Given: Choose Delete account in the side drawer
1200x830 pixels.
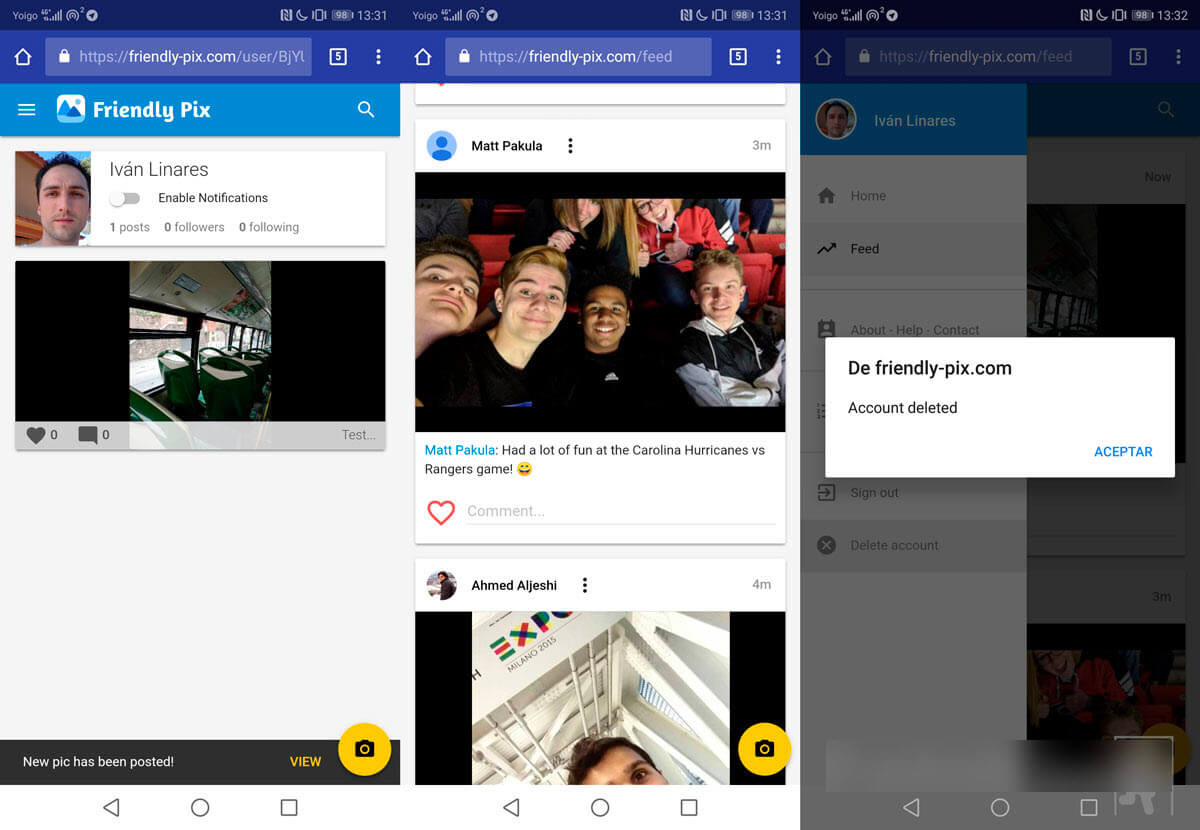Looking at the screenshot, I should coord(894,545).
